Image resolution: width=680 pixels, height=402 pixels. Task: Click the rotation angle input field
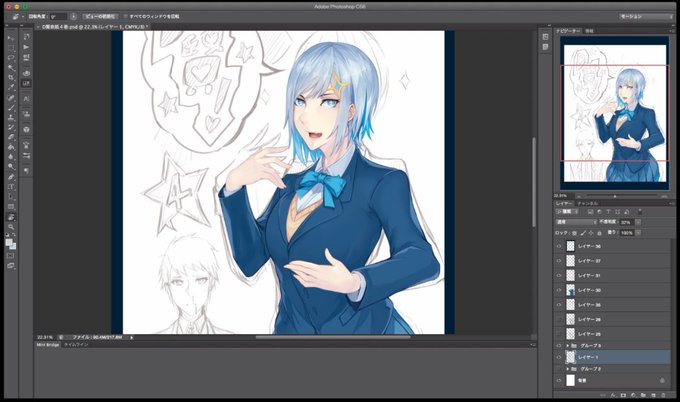click(58, 16)
